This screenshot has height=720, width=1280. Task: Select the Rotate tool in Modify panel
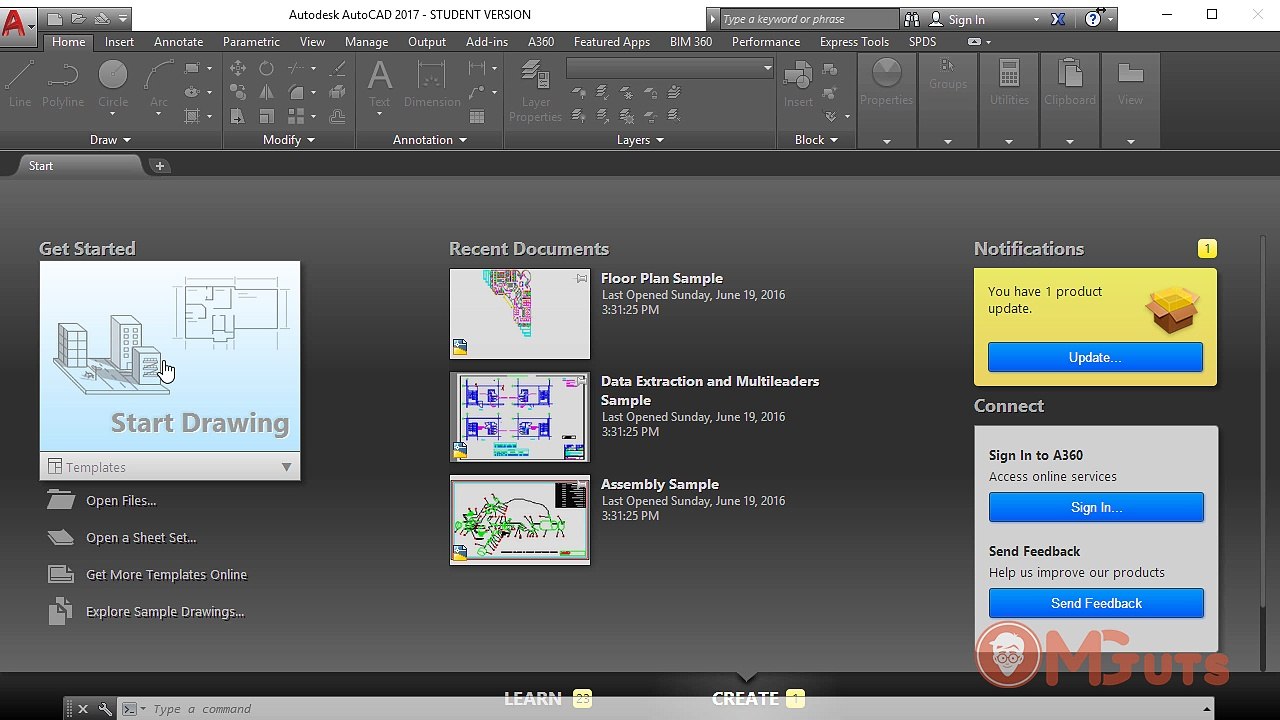[266, 68]
